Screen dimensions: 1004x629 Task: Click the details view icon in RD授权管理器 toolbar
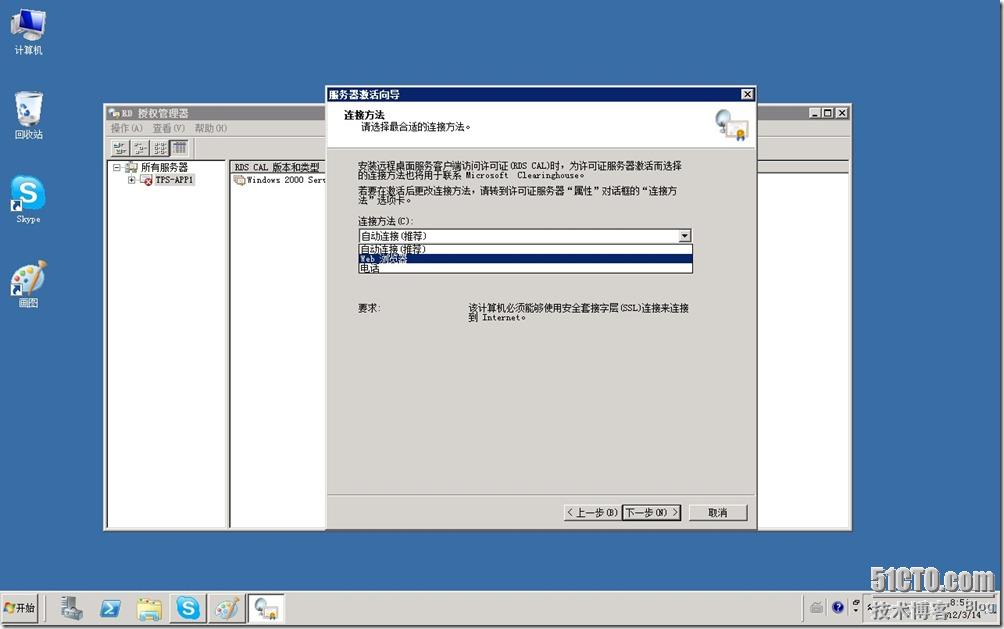[180, 148]
